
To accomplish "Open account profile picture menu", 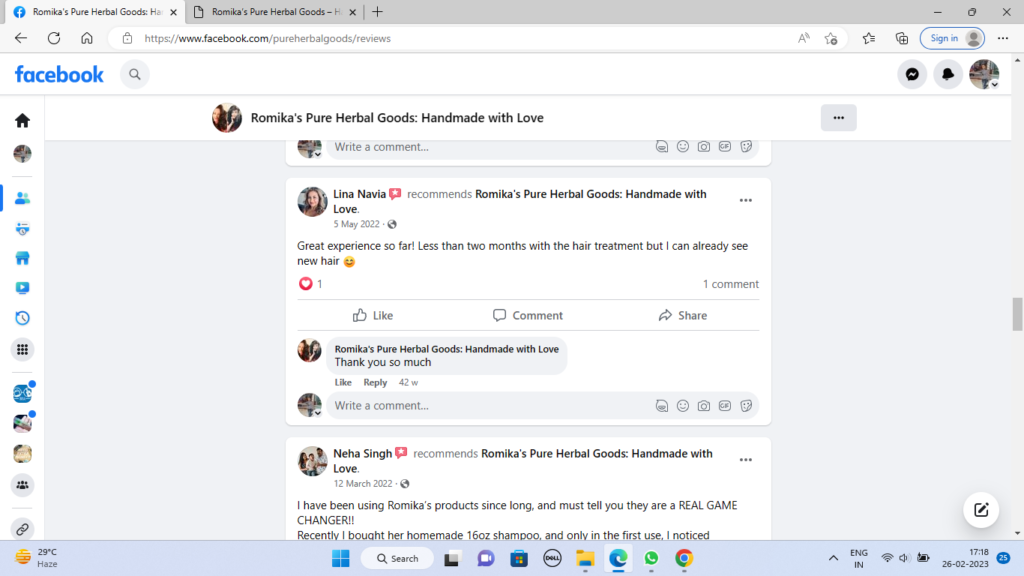I will tap(984, 74).
